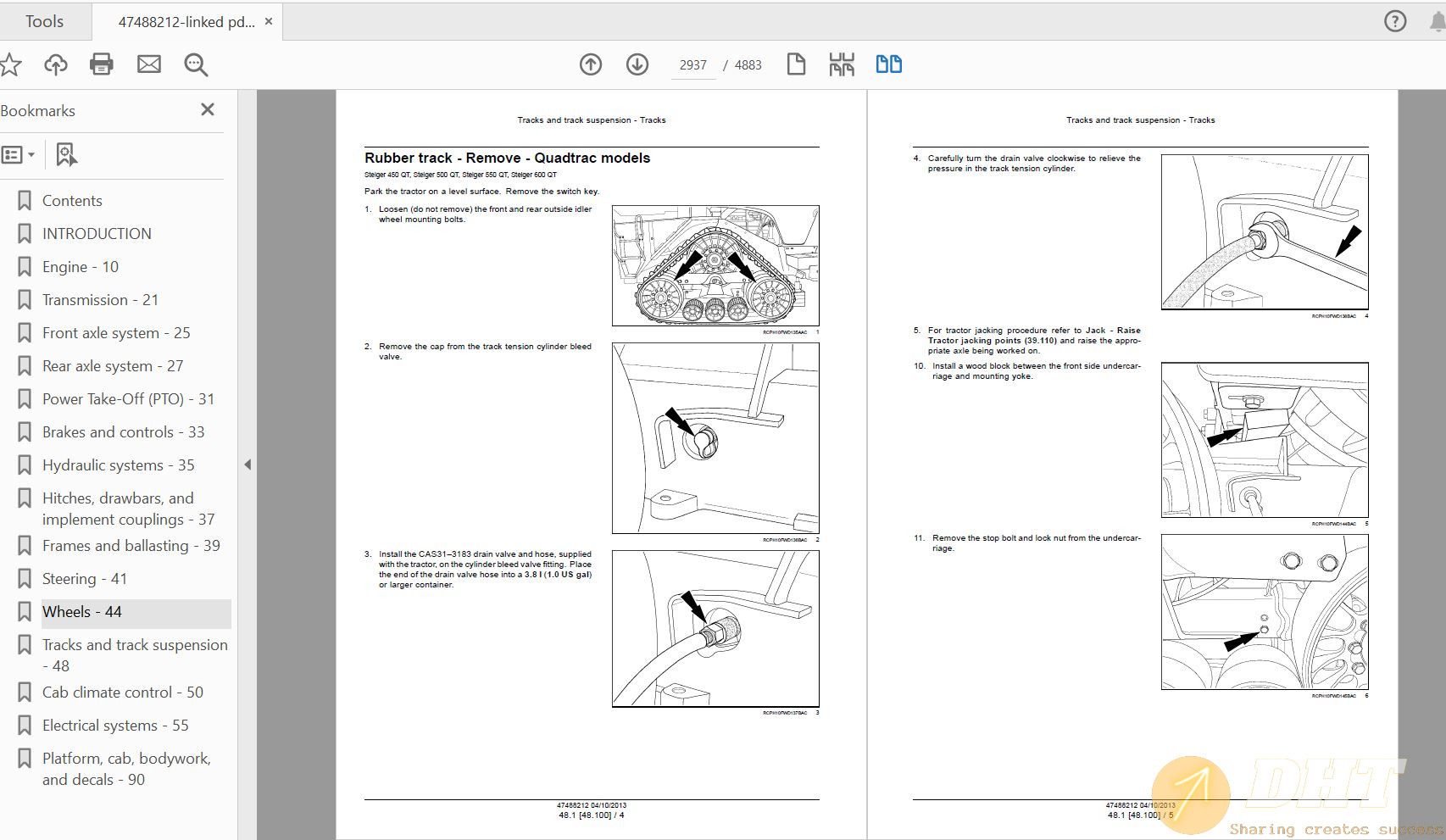Viewport: 1446px width, 840px height.
Task: Click the bookmark icon beside Steering - 41
Action: 25,579
